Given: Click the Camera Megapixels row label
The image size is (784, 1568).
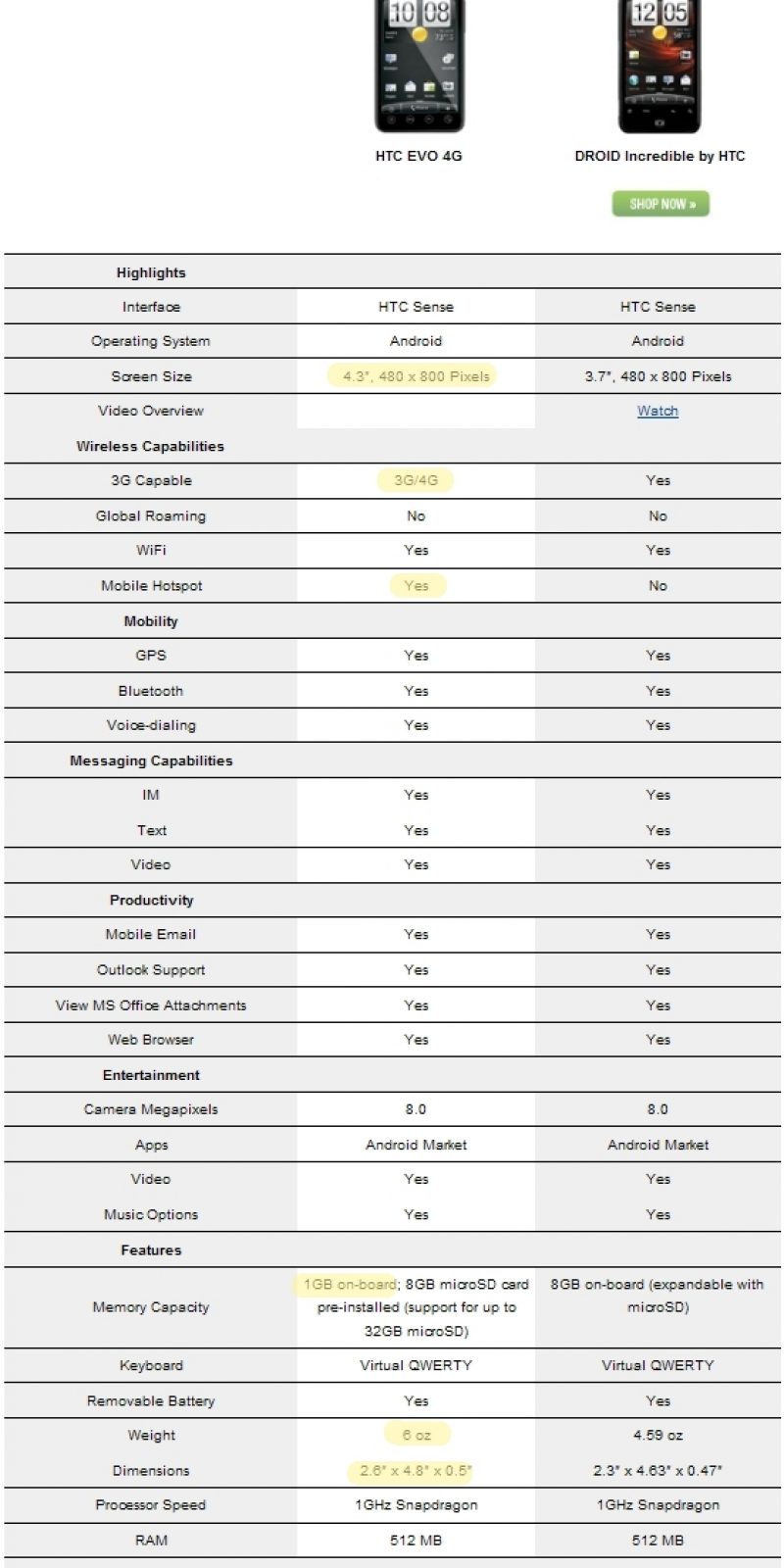Looking at the screenshot, I should point(151,1109).
